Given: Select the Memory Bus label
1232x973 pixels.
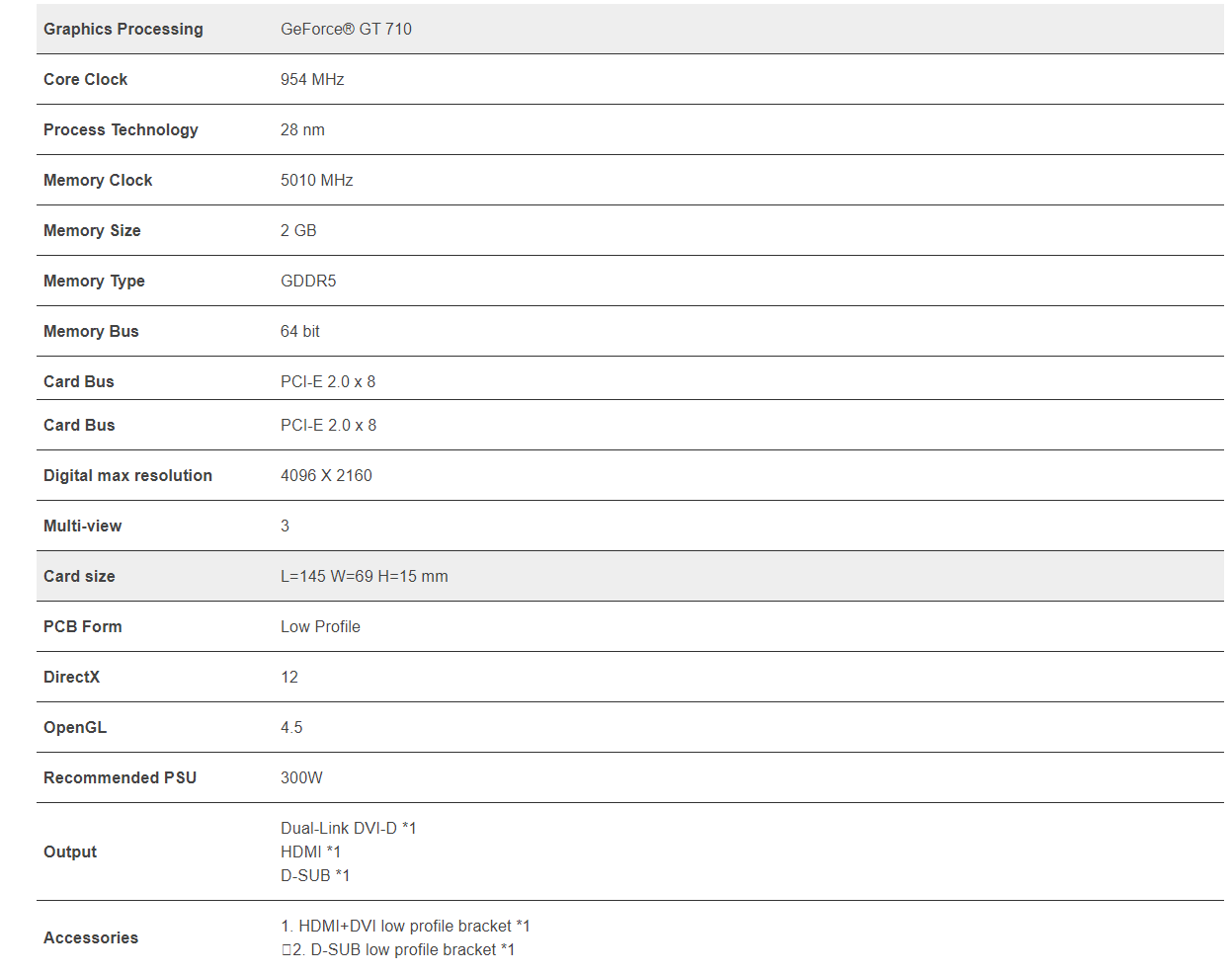Looking at the screenshot, I should pos(91,332).
